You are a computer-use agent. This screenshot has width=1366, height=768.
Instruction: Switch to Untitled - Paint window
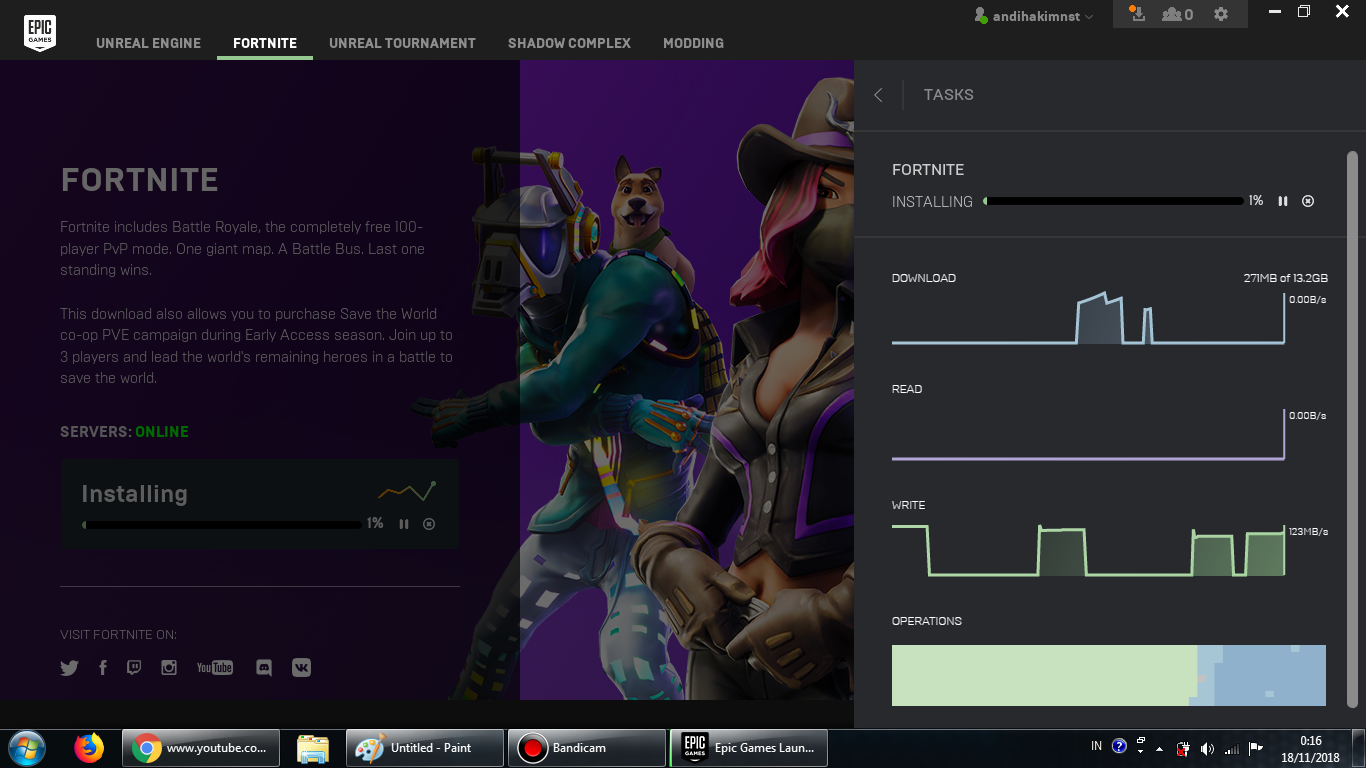[424, 748]
